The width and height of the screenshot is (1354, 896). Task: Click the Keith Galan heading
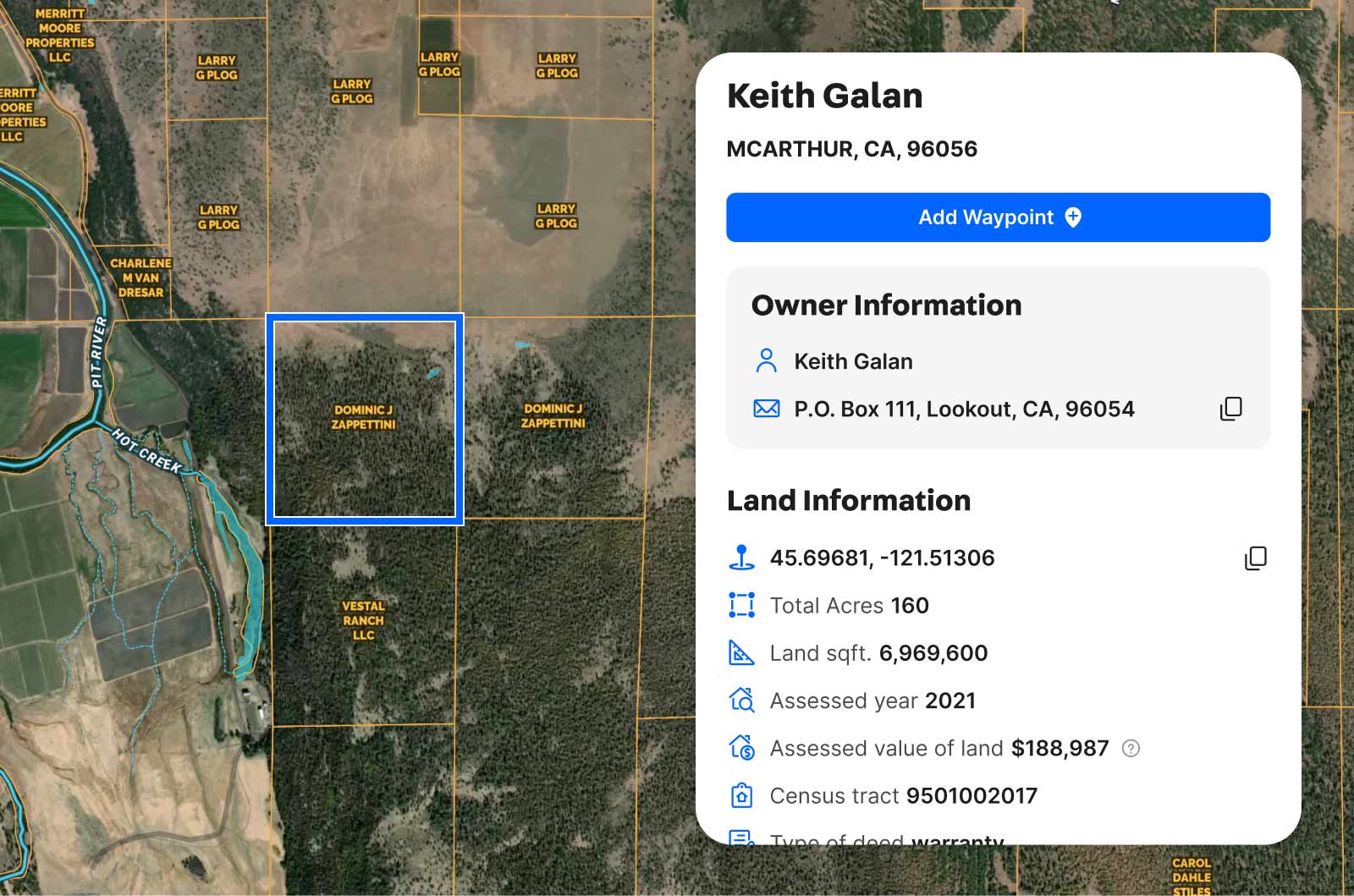click(x=824, y=96)
